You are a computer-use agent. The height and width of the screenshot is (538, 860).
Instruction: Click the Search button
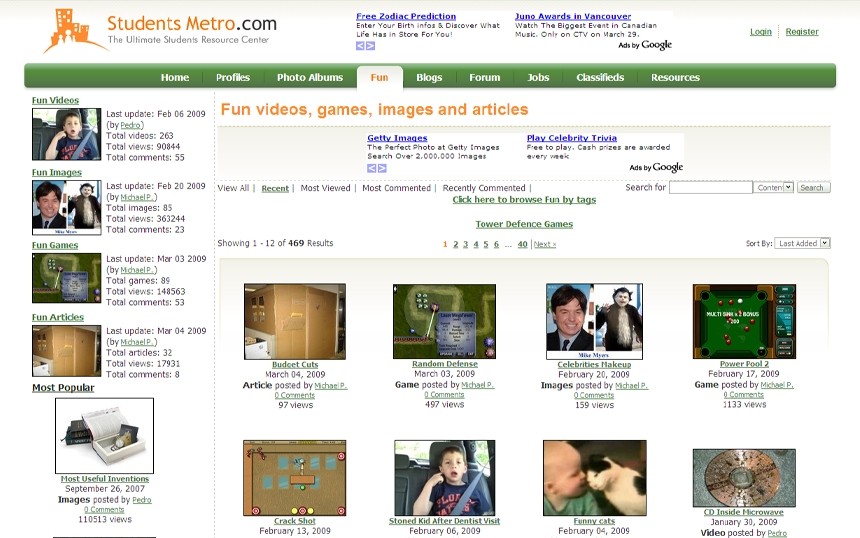click(813, 188)
